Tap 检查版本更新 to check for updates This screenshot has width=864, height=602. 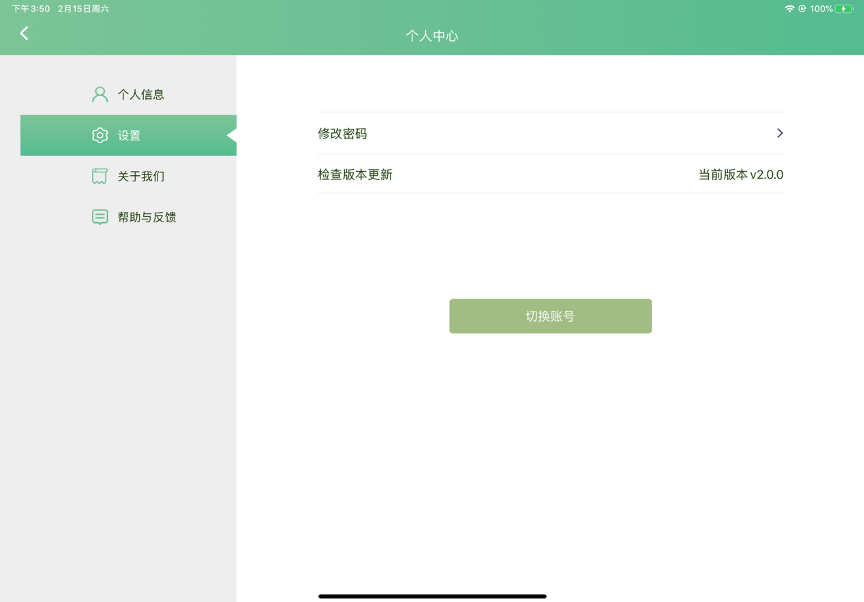pyautogui.click(x=550, y=174)
